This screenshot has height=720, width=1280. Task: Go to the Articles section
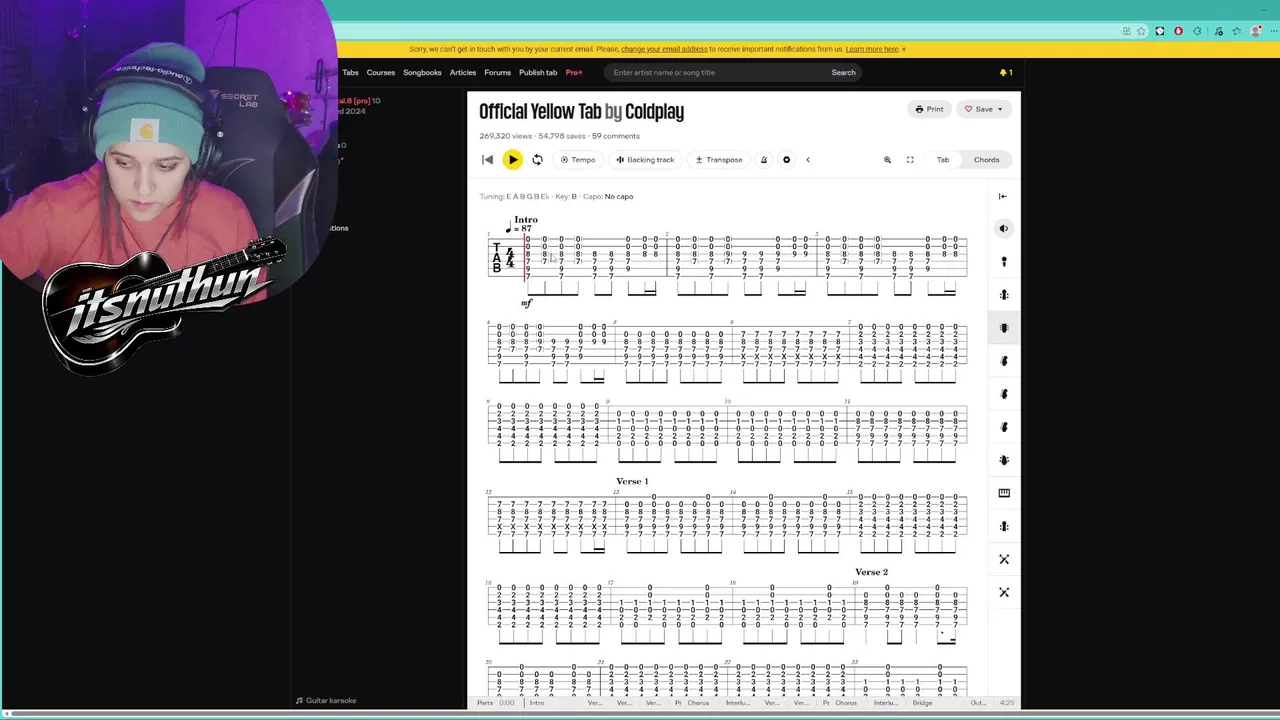click(463, 72)
